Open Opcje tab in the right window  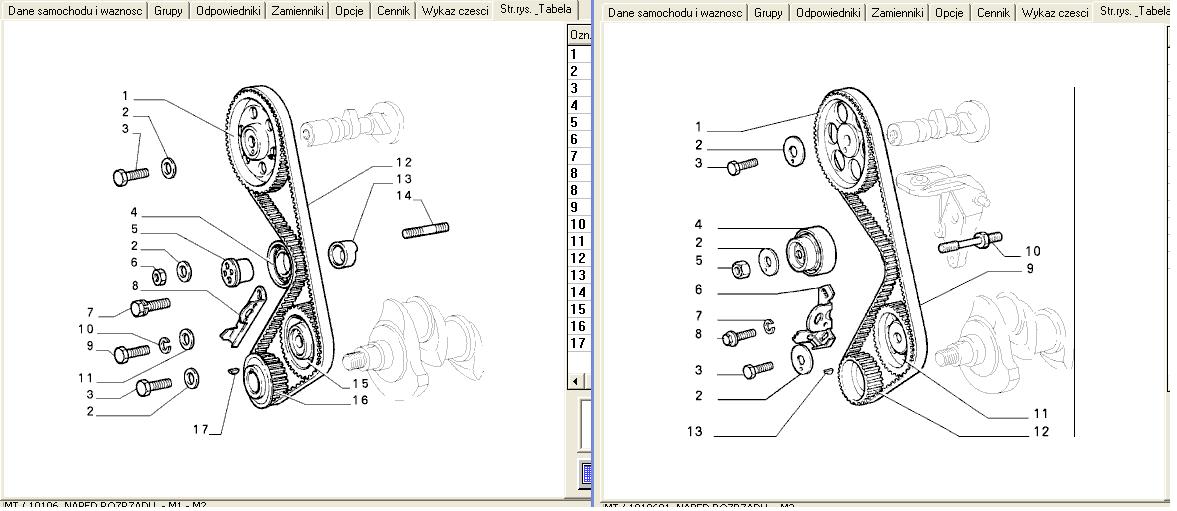pos(949,13)
